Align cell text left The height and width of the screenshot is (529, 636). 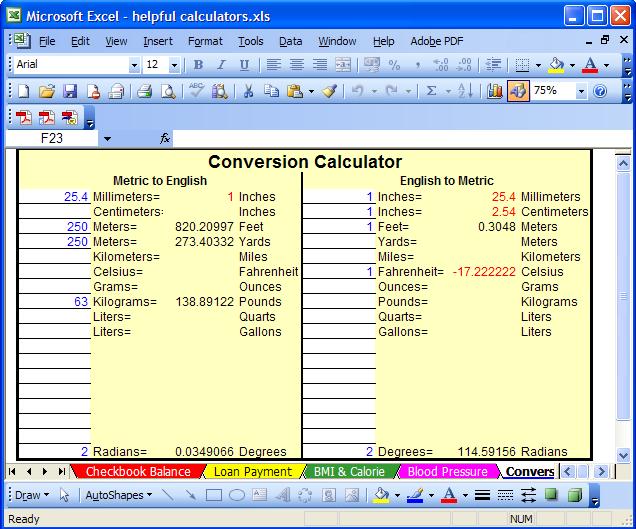coord(274,65)
